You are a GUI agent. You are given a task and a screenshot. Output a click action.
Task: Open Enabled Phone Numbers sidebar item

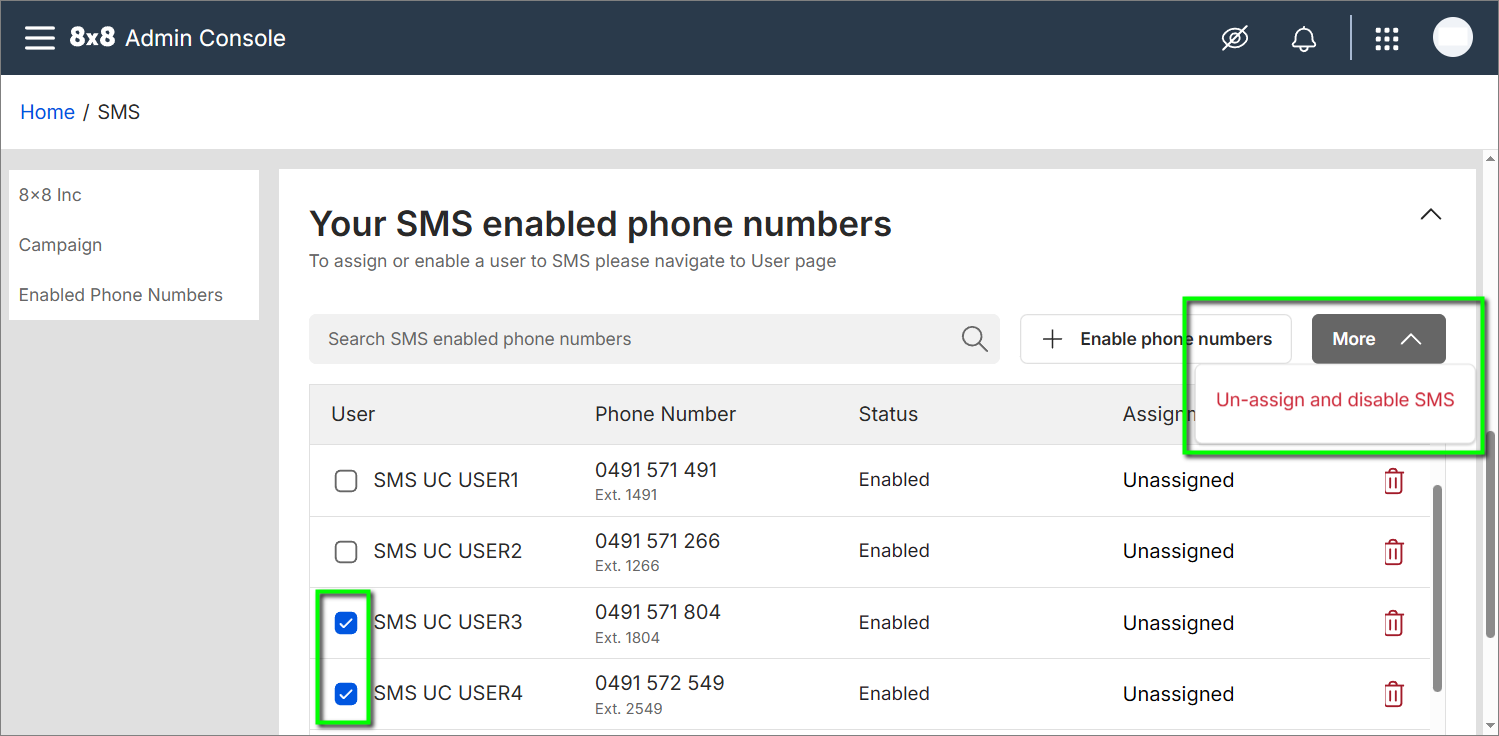[x=121, y=295]
